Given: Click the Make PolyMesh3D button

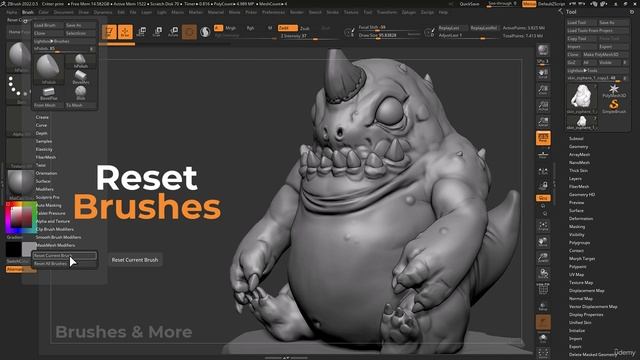Looking at the screenshot, I should tap(605, 55).
